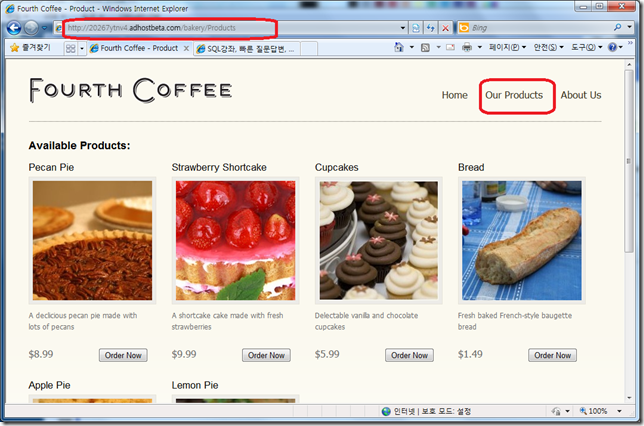This screenshot has height=426, width=644.
Task: Click the Internet Explorer title bar icon
Action: (9, 8)
